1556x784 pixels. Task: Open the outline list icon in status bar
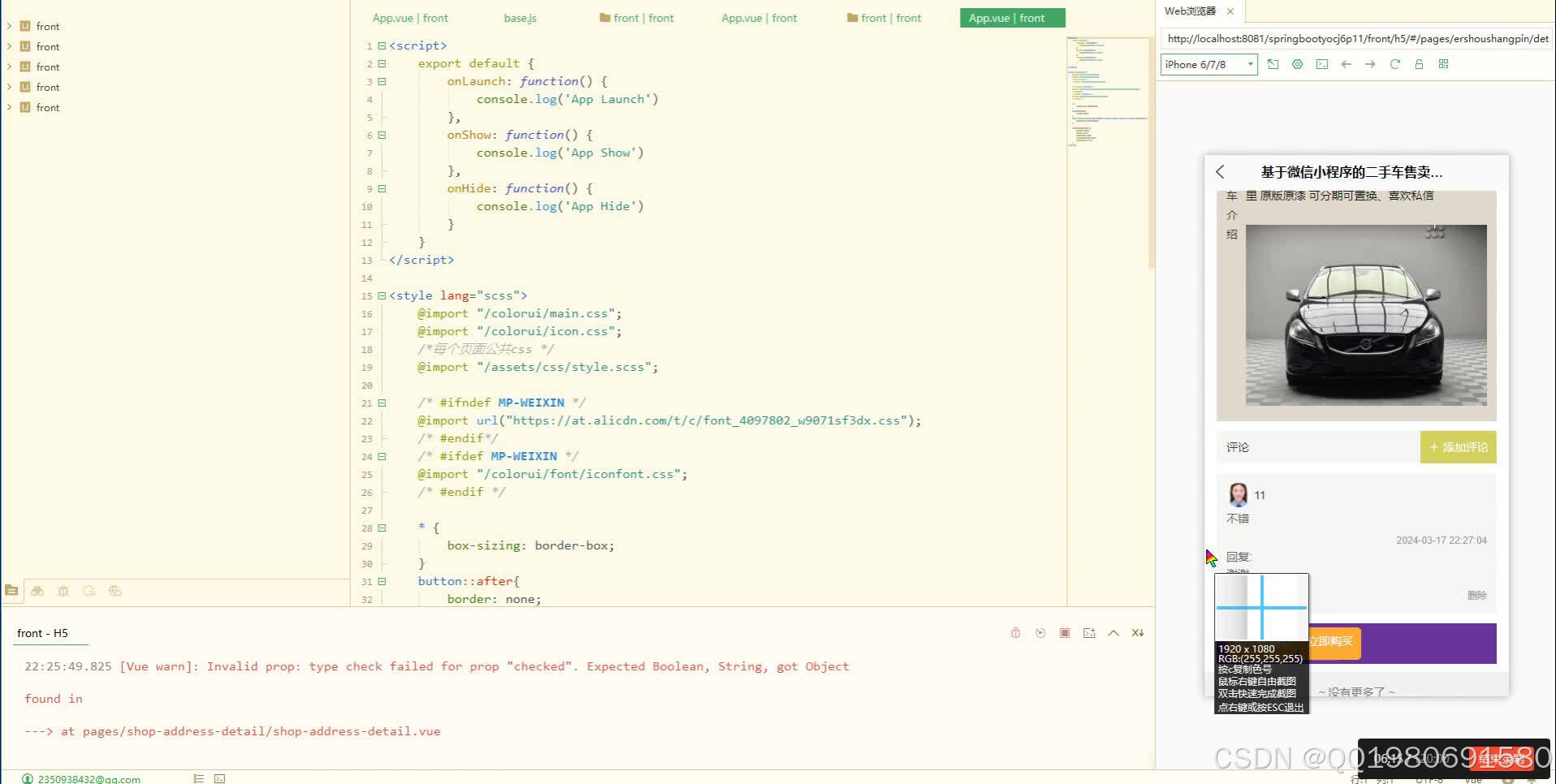(198, 778)
